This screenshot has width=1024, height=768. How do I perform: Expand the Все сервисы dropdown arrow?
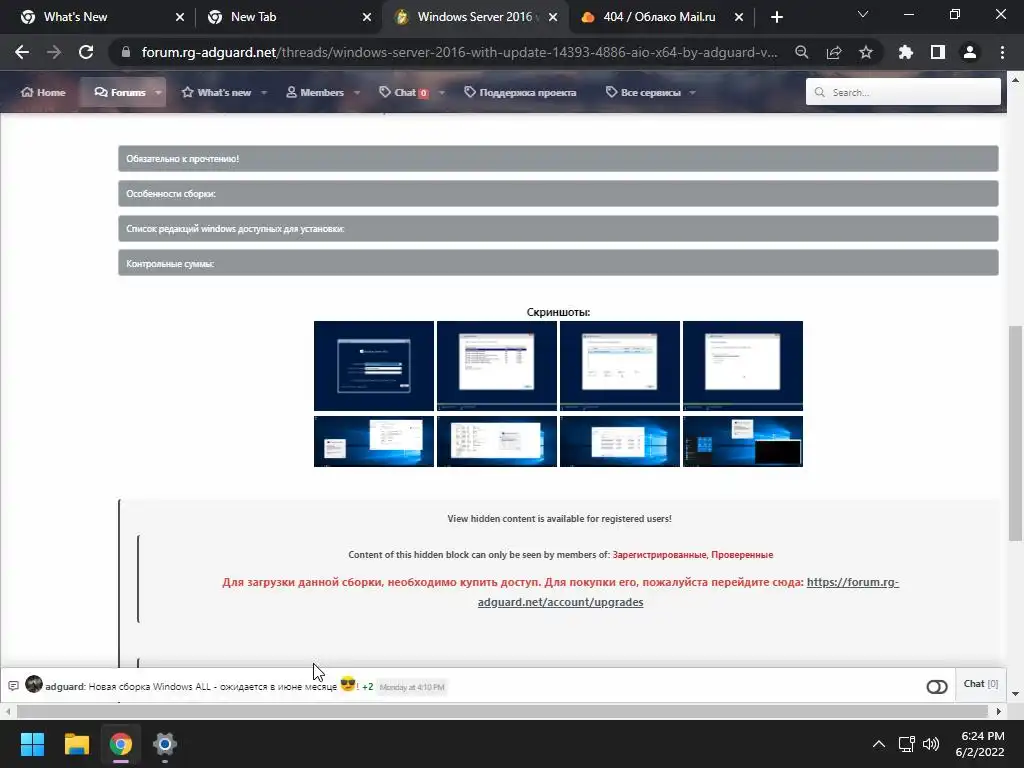[692, 92]
